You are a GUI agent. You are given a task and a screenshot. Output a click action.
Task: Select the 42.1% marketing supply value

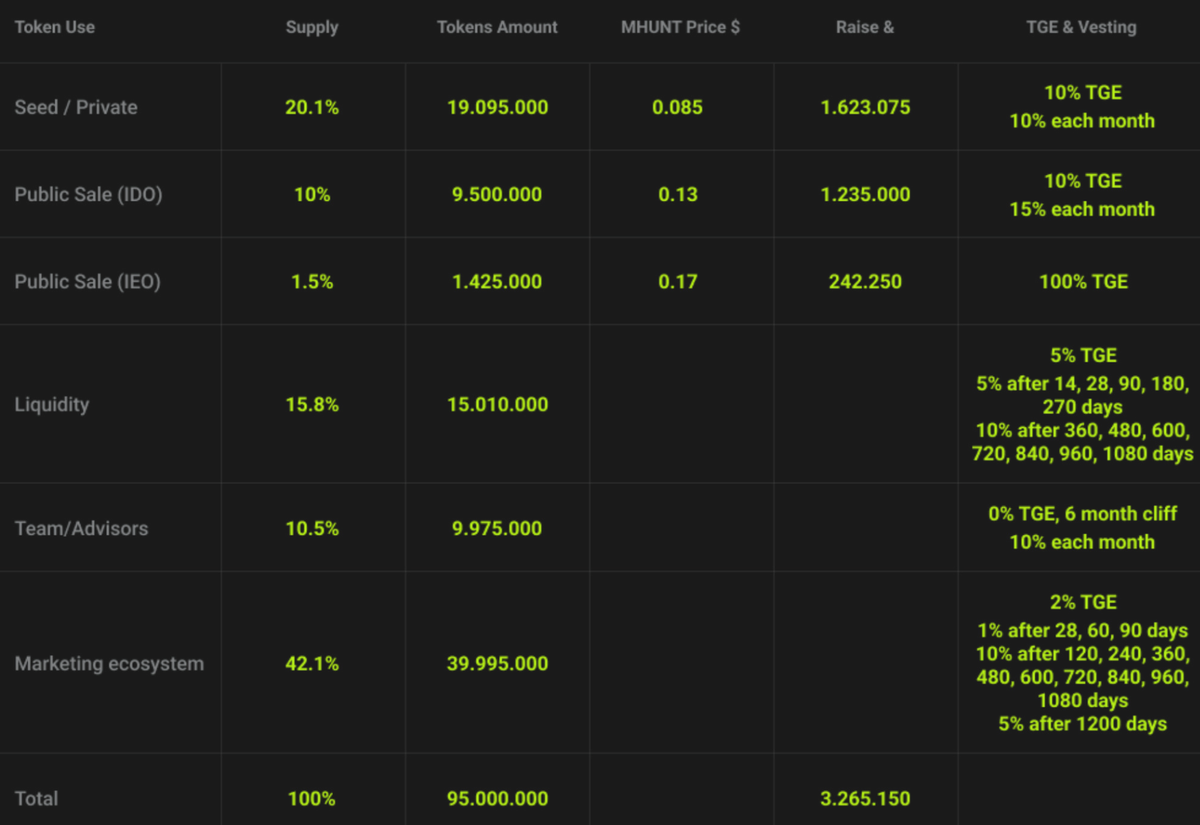[x=312, y=663]
